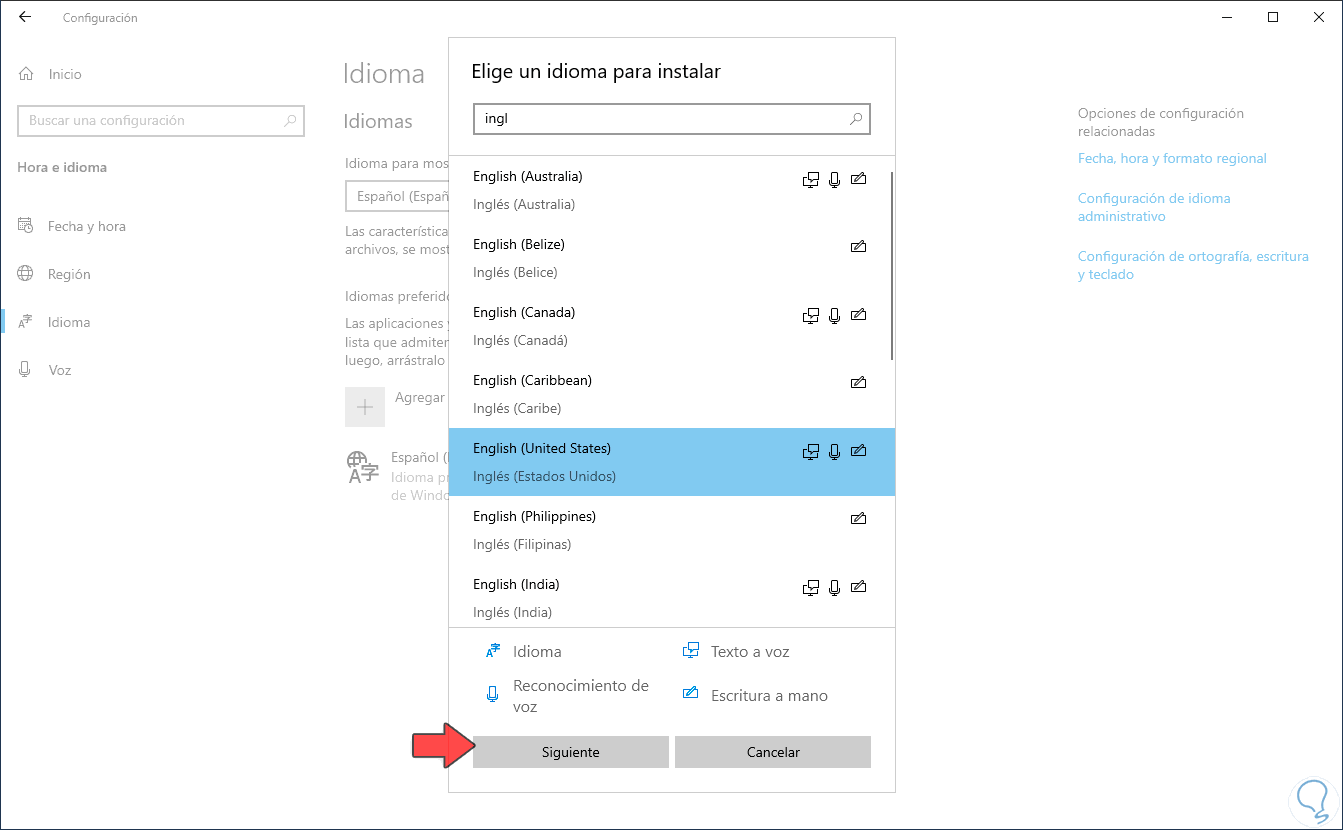
Task: Click the Voz microphone icon
Action: (27, 370)
